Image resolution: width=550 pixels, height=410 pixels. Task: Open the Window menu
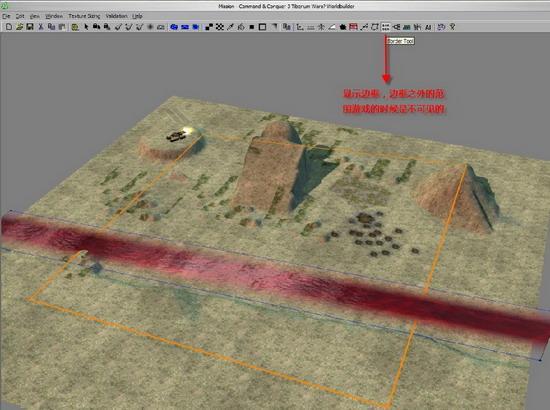click(x=54, y=16)
